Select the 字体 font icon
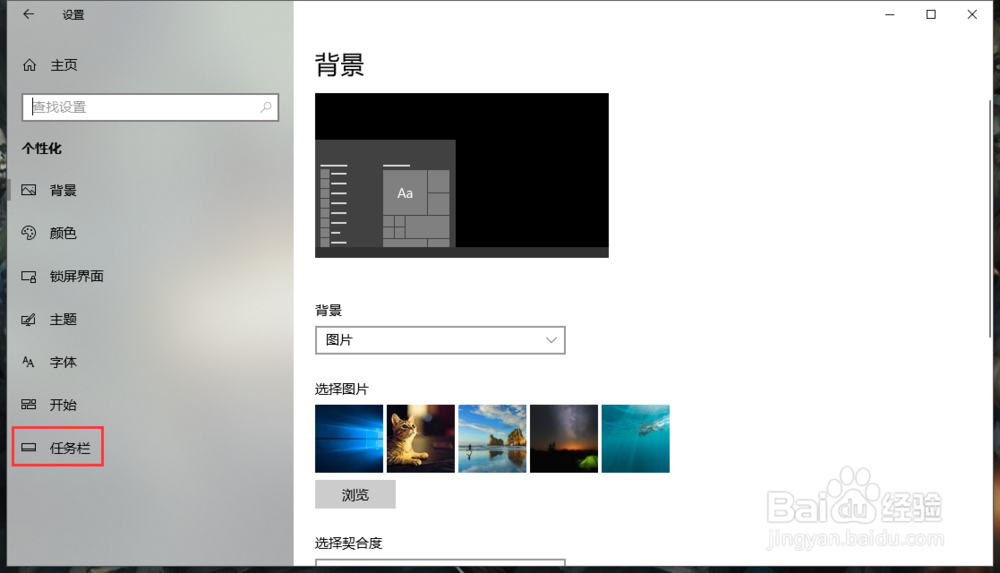1000x573 pixels. point(29,362)
